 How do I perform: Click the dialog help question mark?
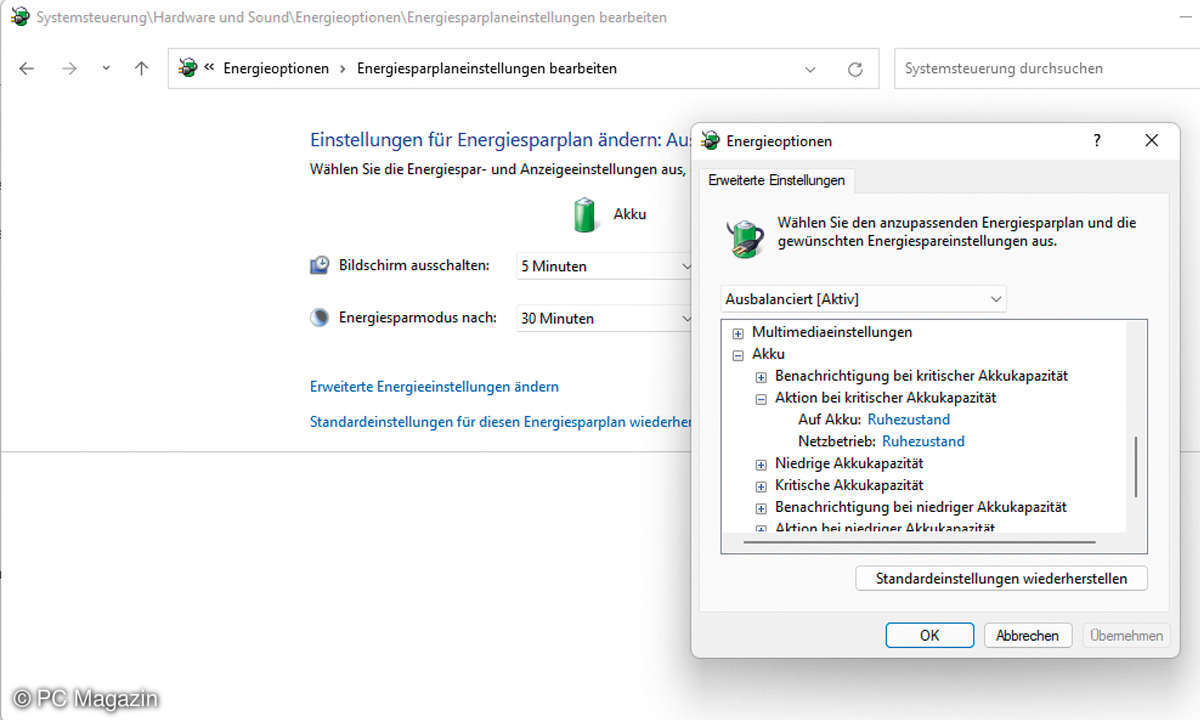pyautogui.click(x=1097, y=140)
